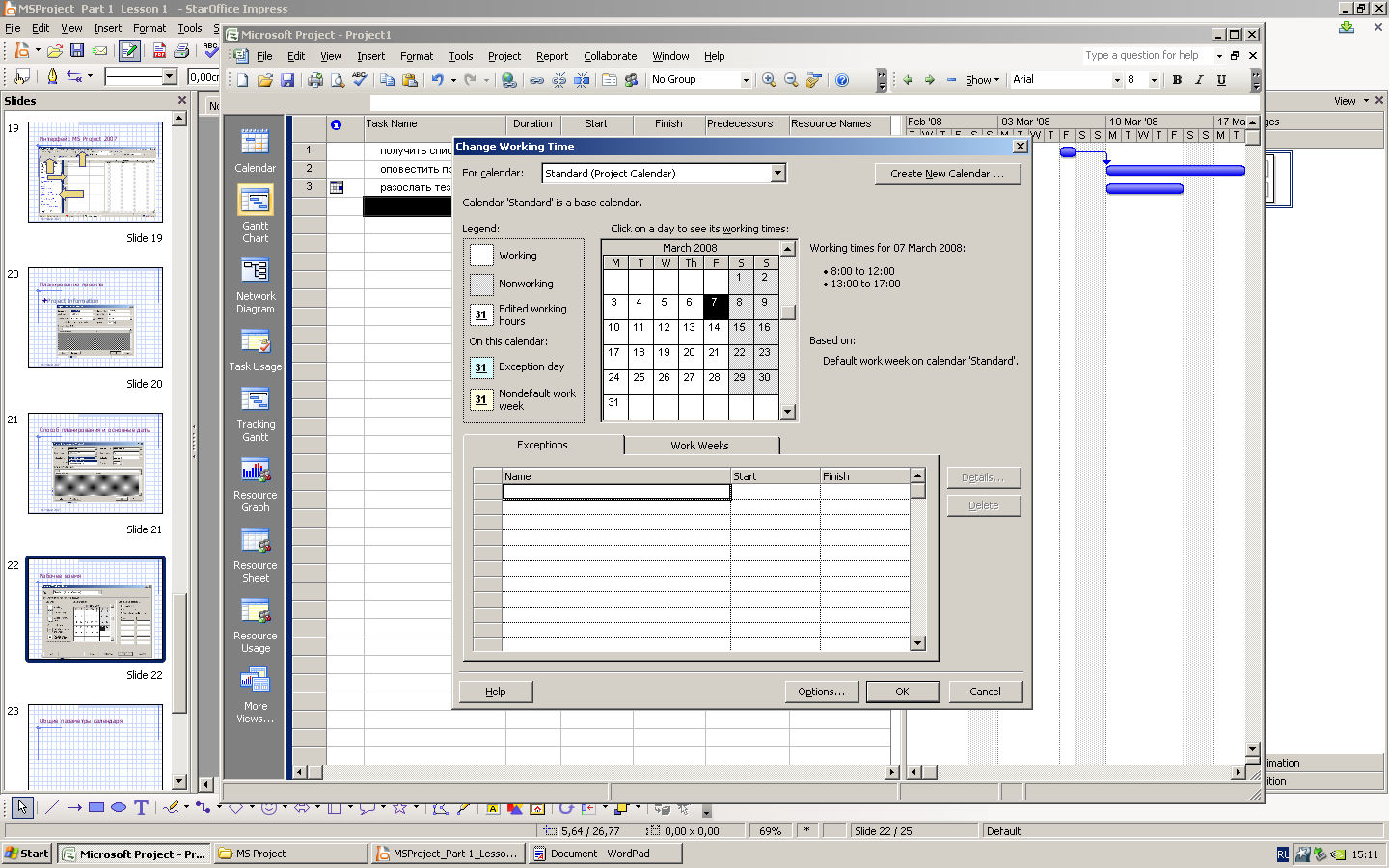This screenshot has width=1389, height=868.
Task: Select March 14 in the calendar
Action: click(x=714, y=332)
